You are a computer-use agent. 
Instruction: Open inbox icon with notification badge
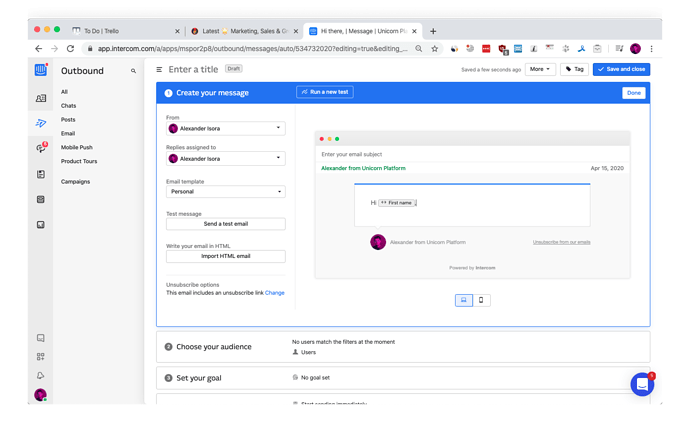41,148
